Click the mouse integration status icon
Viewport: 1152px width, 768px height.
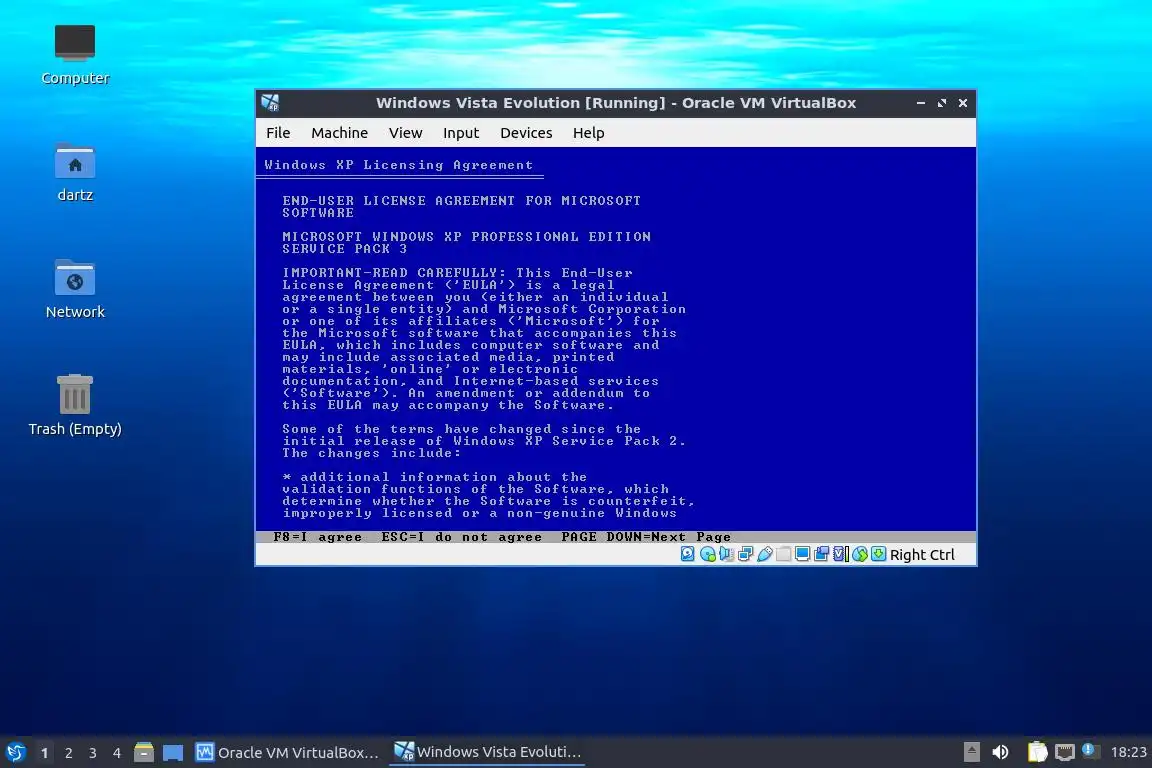click(860, 554)
